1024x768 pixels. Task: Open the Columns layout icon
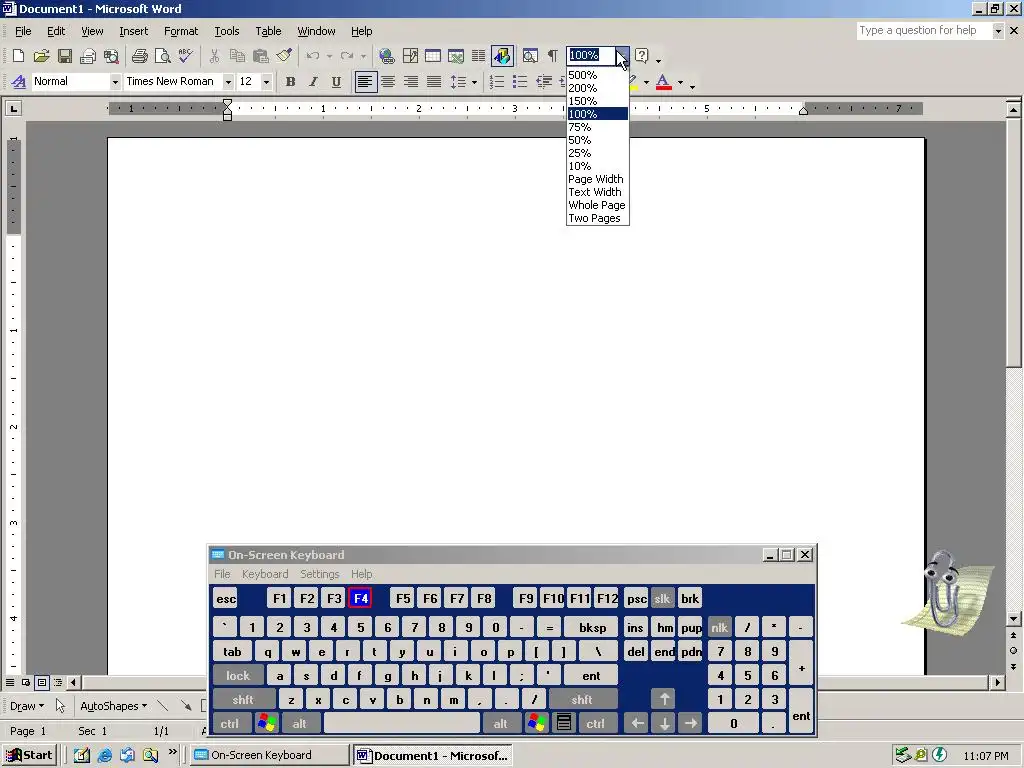479,56
